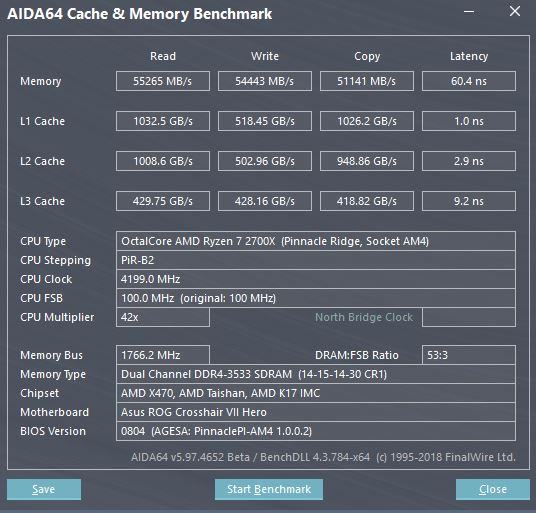Select L3 Cache Write 428.16 GB/s
This screenshot has width=536, height=513.
click(265, 201)
